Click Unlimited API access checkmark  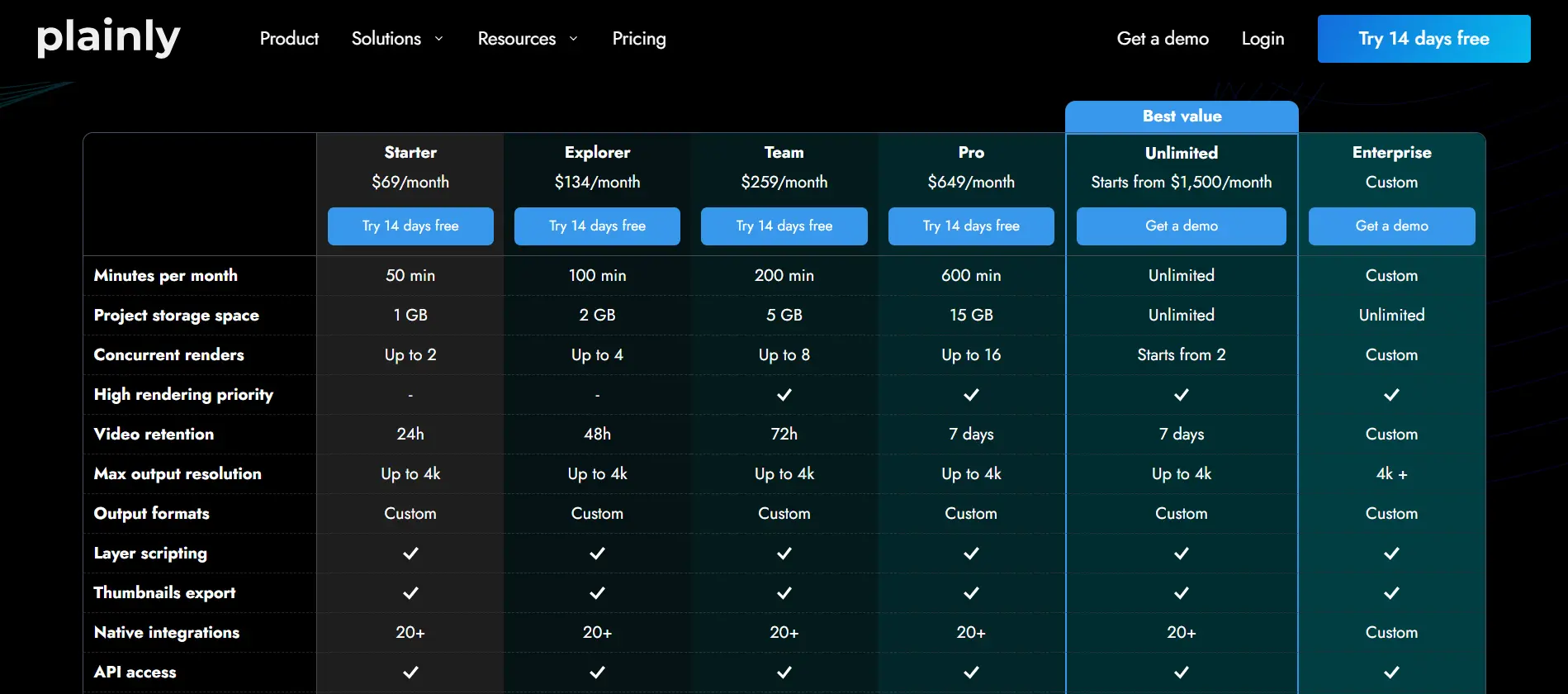coord(1182,673)
